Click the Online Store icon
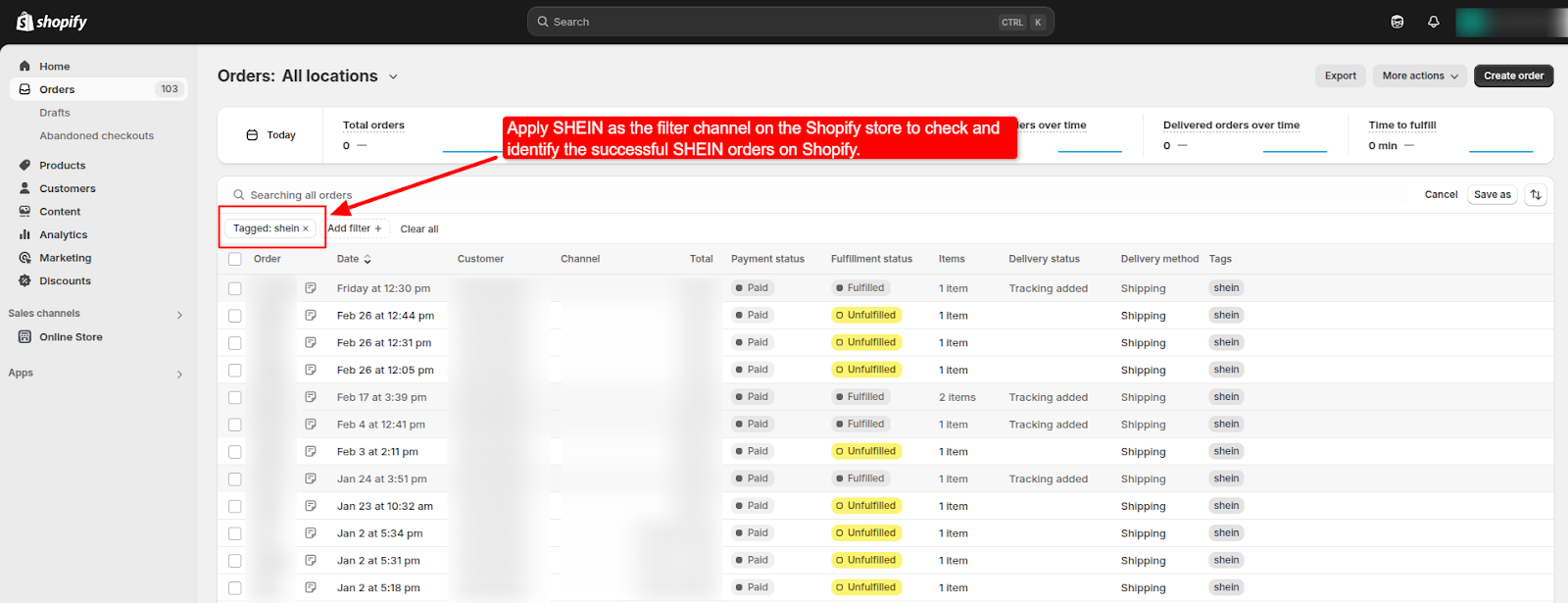Screen dimensions: 1568x603 tap(24, 336)
